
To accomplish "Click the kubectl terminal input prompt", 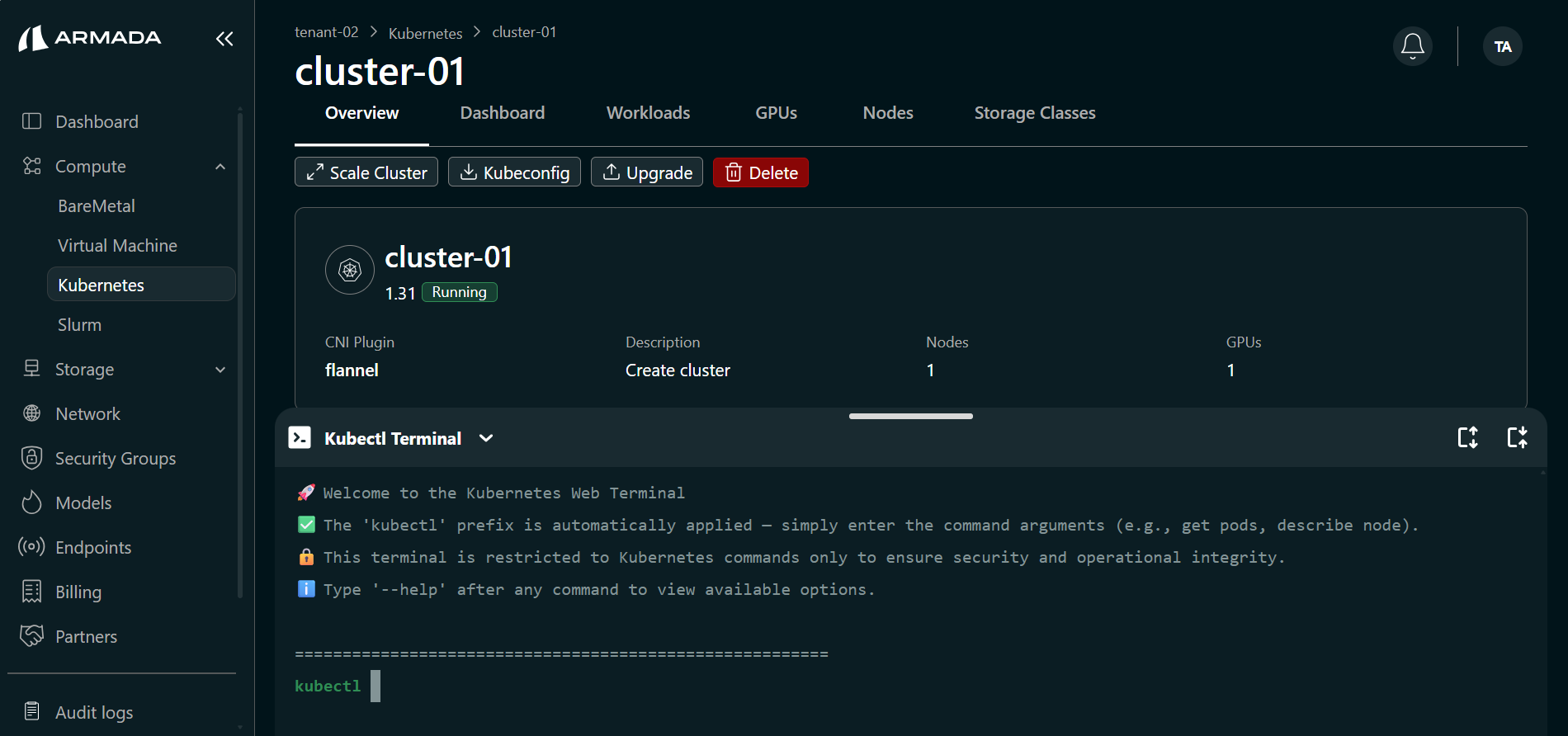I will [x=375, y=686].
